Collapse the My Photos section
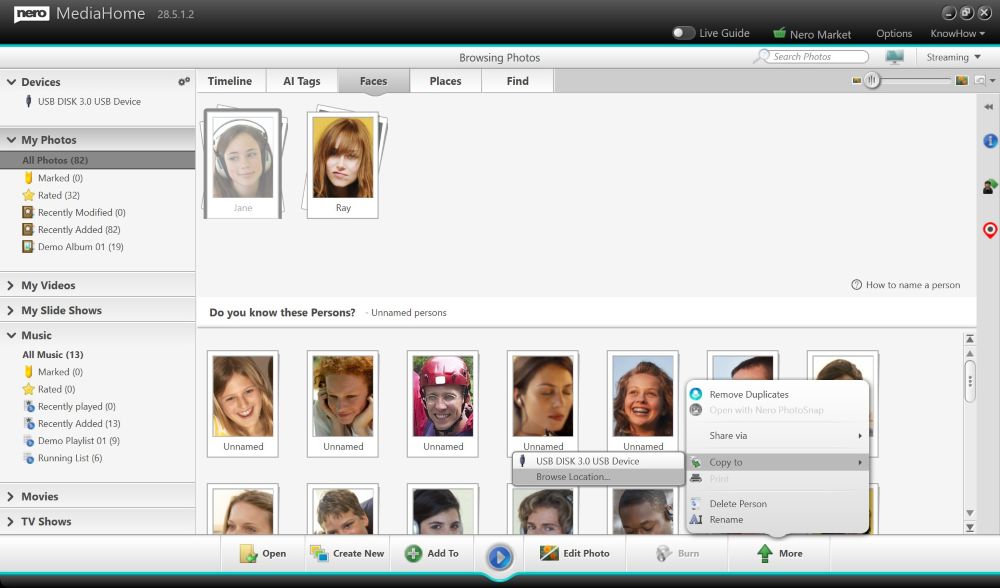The height and width of the screenshot is (588, 1000). 11,140
